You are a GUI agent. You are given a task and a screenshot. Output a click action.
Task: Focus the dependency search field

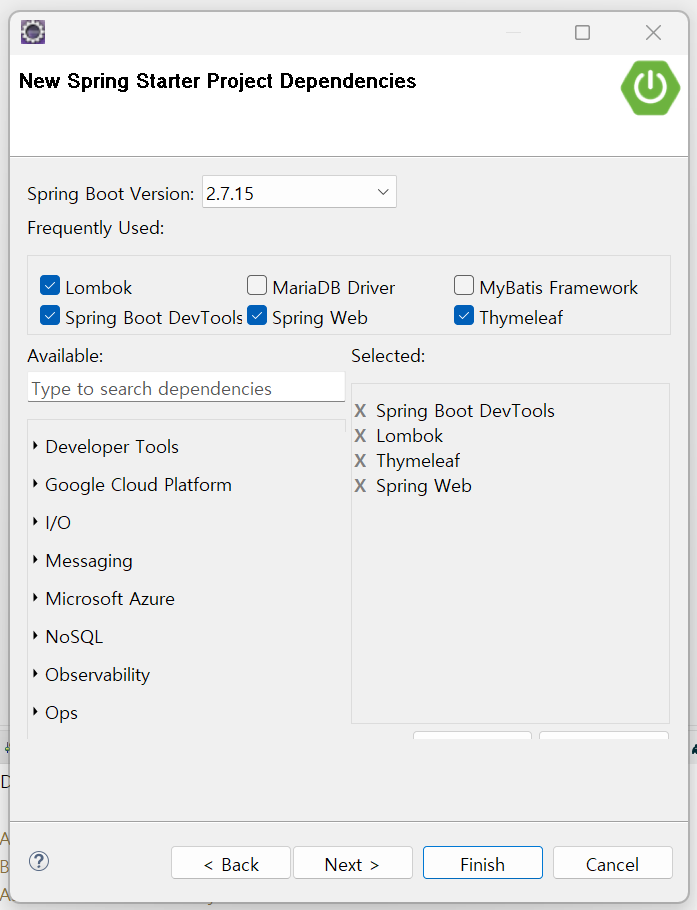click(186, 388)
